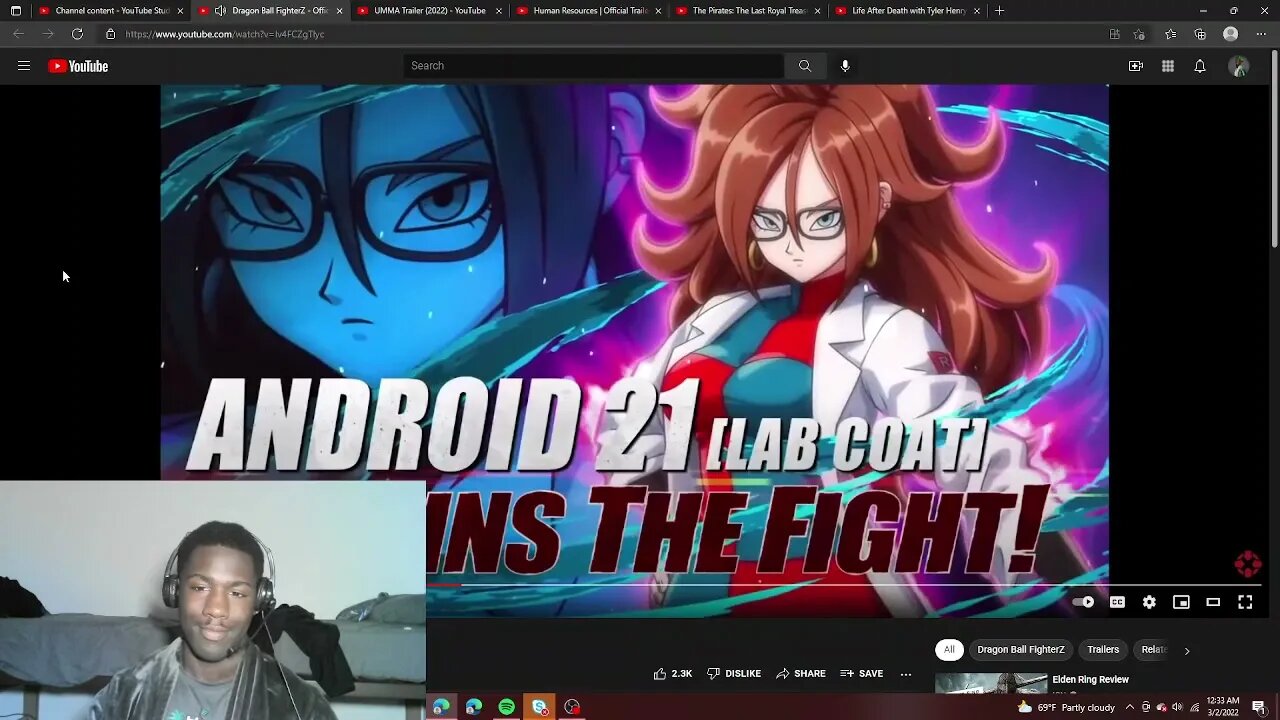Image resolution: width=1280 pixels, height=720 pixels.
Task: Open the YouTube apps grid
Action: [x=1168, y=66]
